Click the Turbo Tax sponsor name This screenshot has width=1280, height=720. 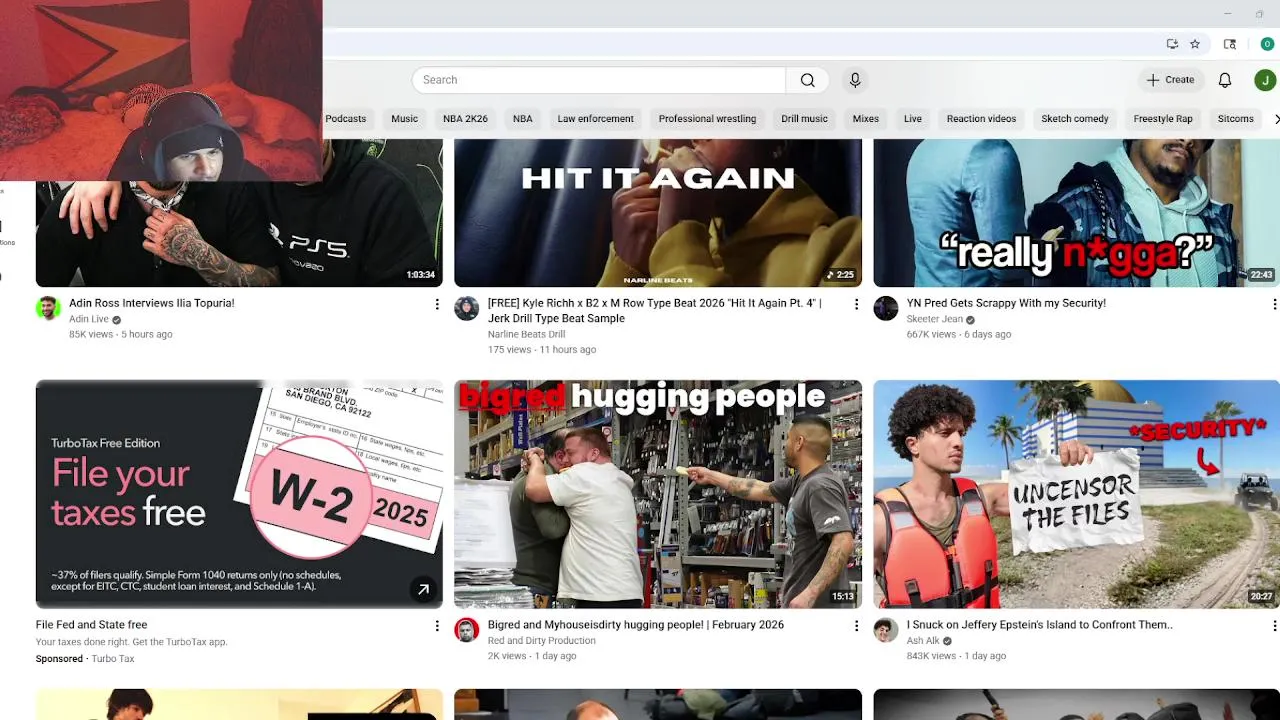(x=112, y=659)
